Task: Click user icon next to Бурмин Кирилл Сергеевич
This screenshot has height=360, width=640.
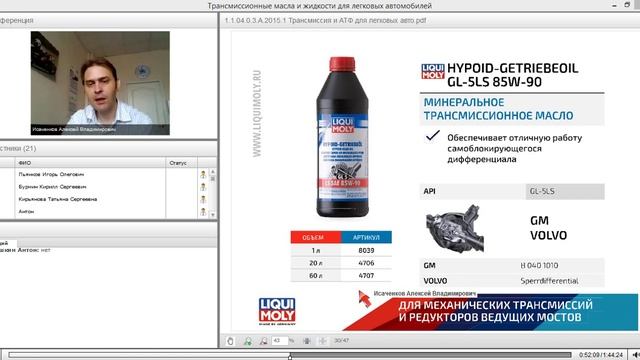Action: click(x=203, y=187)
